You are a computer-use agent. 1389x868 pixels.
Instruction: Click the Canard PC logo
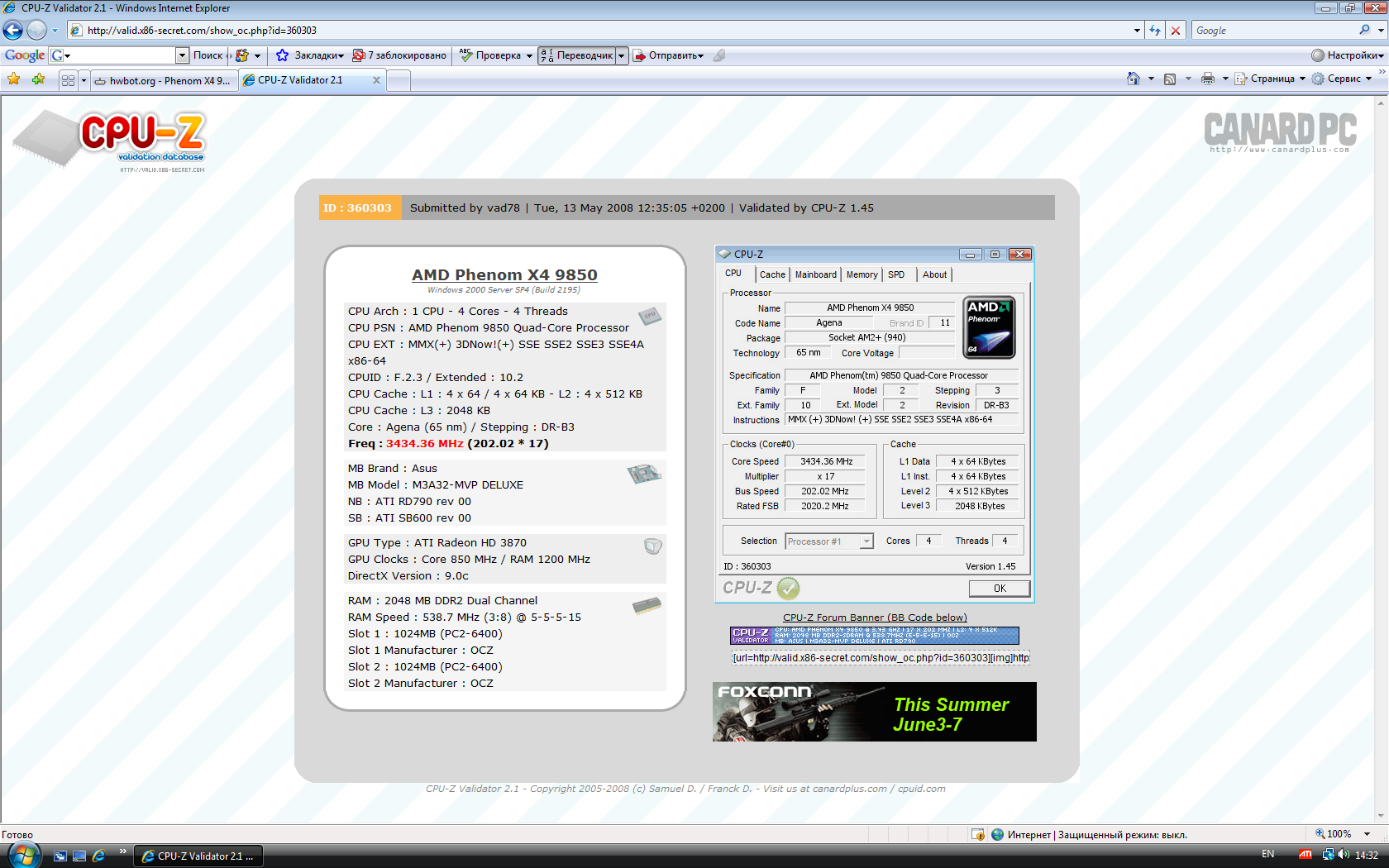pos(1280,132)
